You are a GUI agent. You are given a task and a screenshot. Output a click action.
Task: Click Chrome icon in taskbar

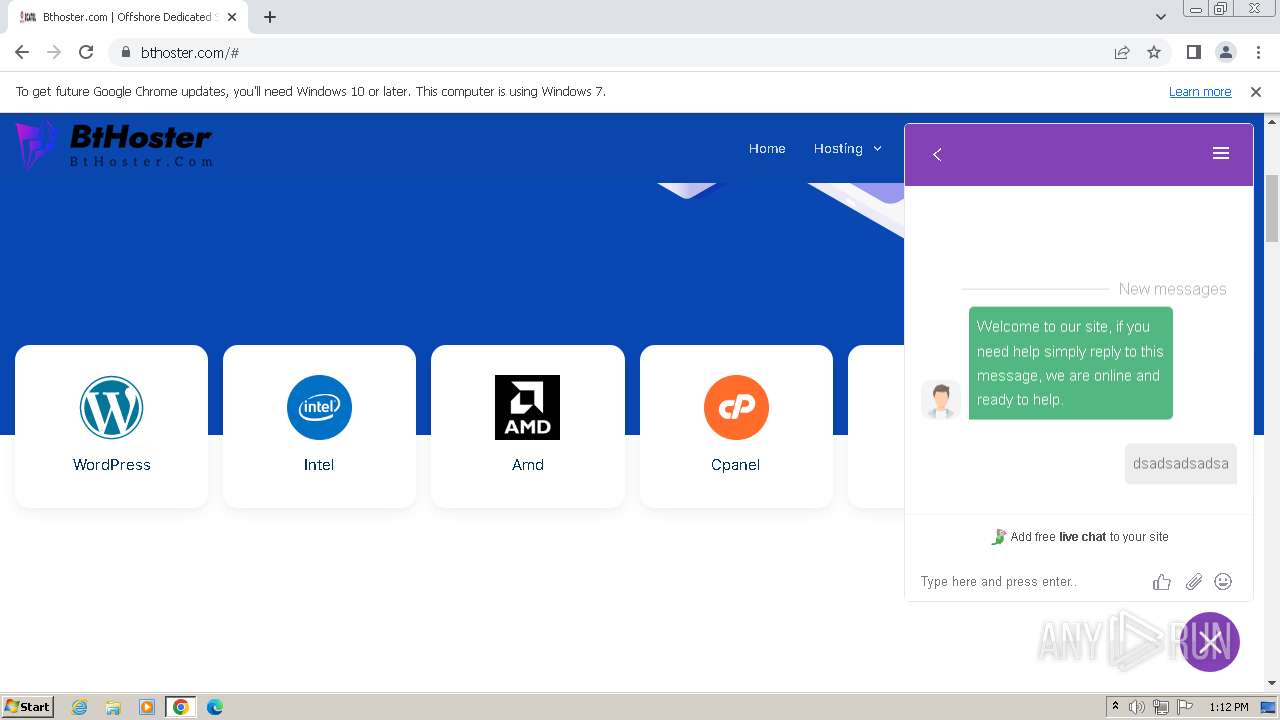pos(181,707)
